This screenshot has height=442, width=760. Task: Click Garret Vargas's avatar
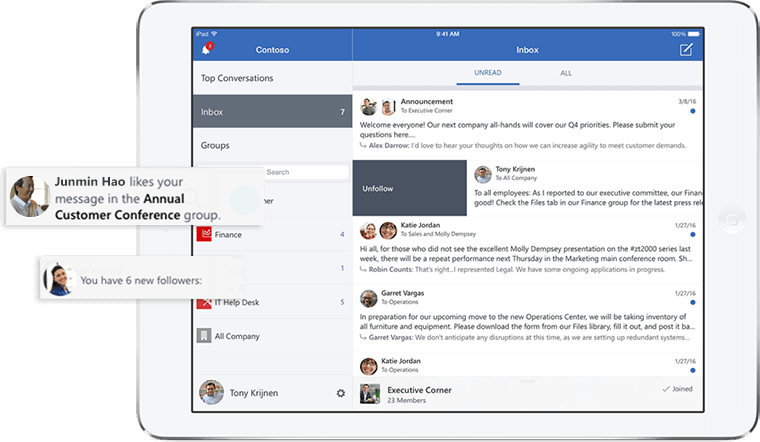pyautogui.click(x=368, y=299)
